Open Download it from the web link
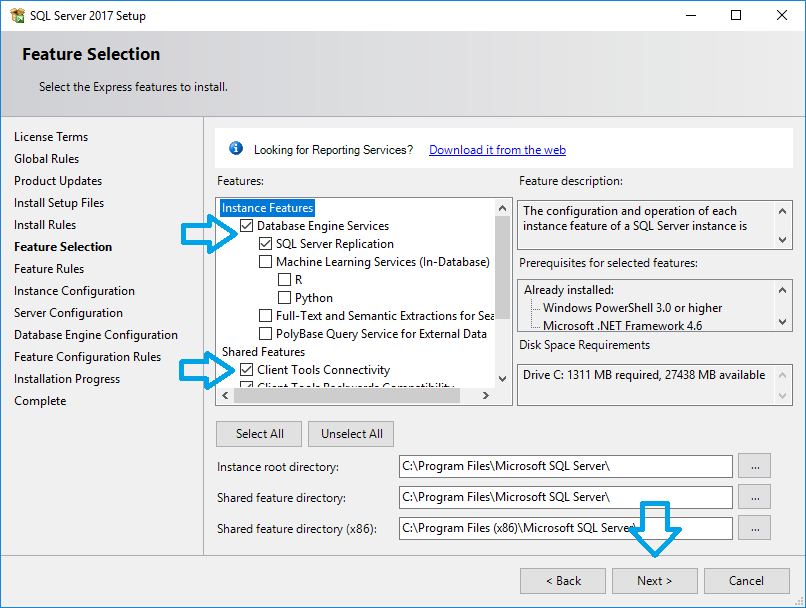Image resolution: width=806 pixels, height=608 pixels. point(497,150)
